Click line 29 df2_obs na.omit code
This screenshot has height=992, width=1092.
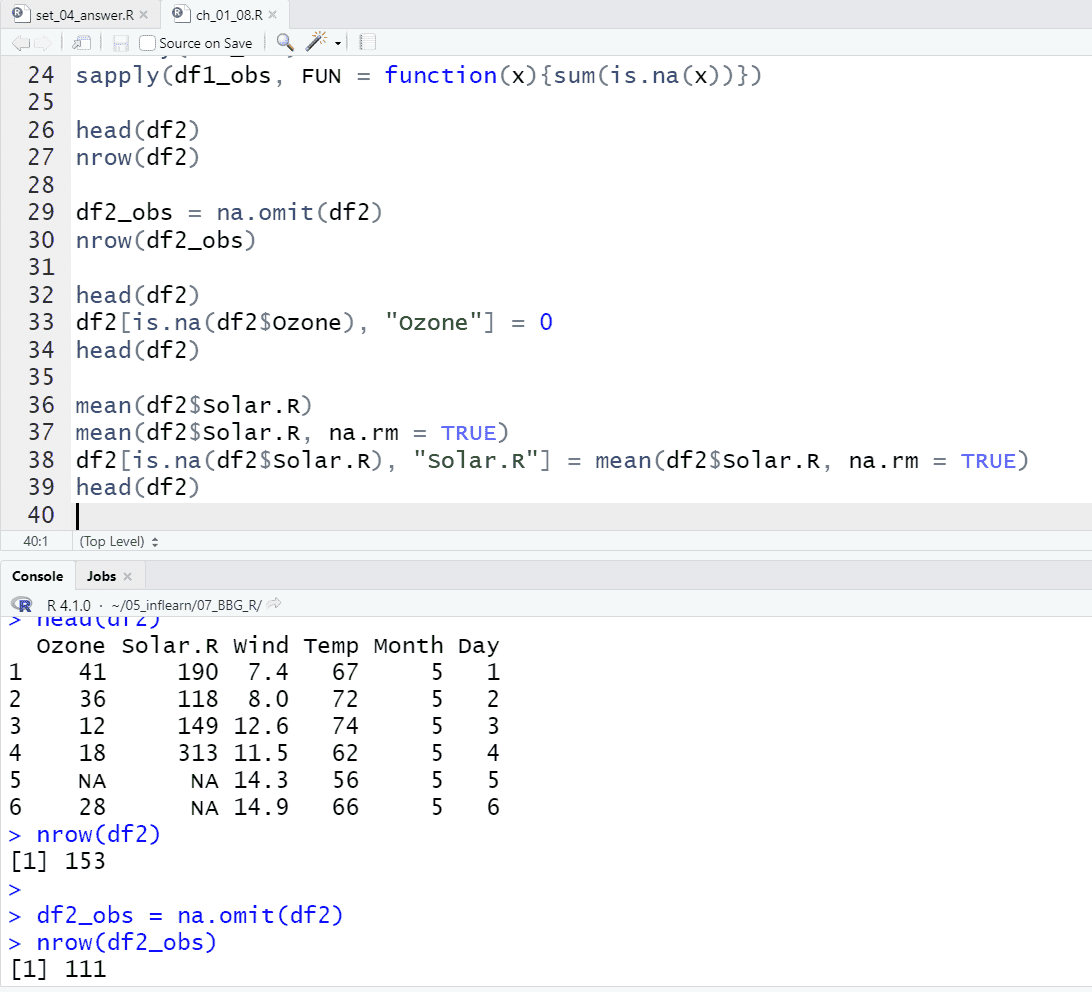point(229,212)
